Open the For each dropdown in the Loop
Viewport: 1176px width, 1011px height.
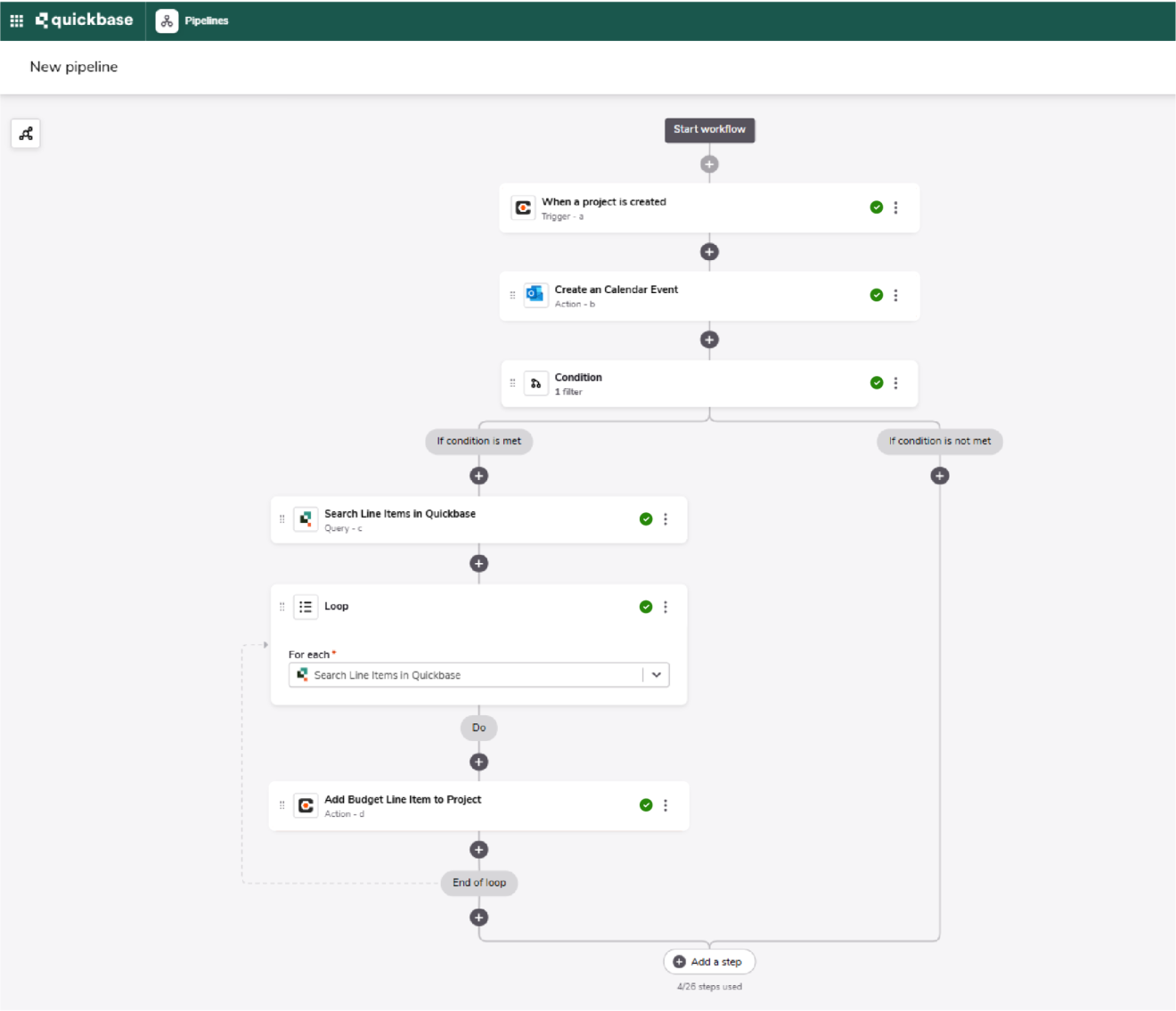(x=657, y=674)
